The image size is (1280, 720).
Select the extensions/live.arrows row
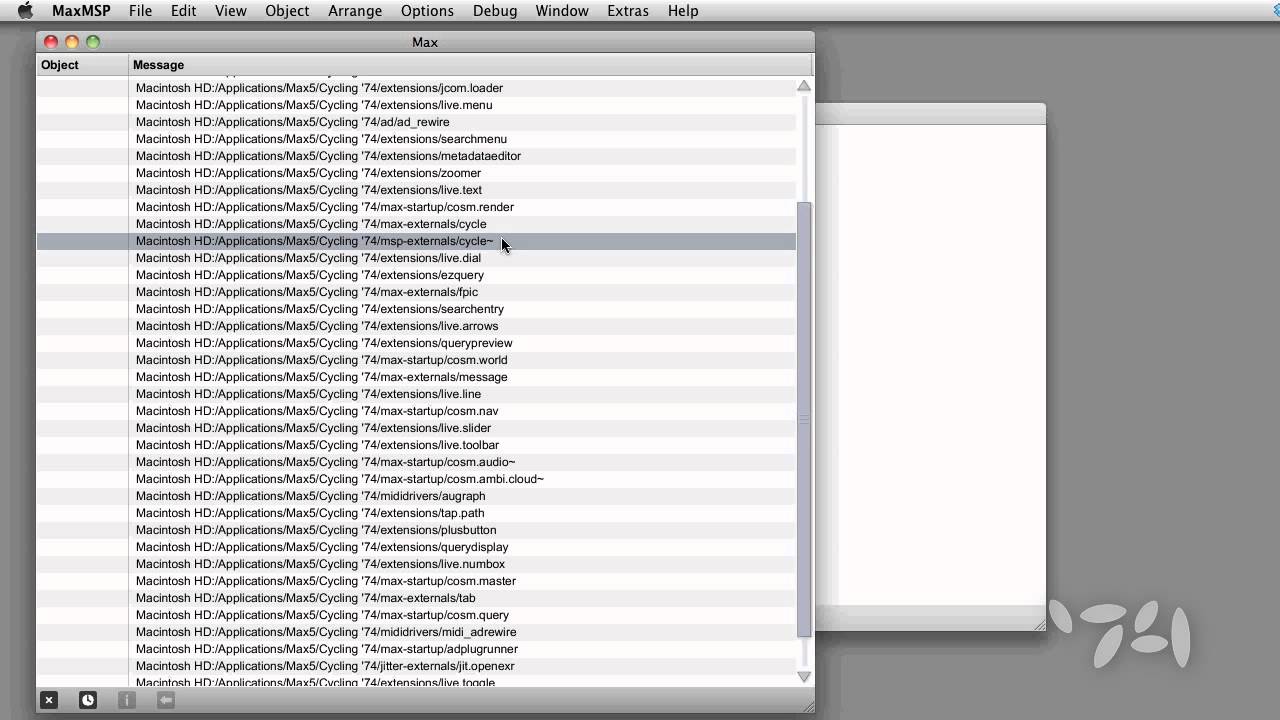pos(416,326)
